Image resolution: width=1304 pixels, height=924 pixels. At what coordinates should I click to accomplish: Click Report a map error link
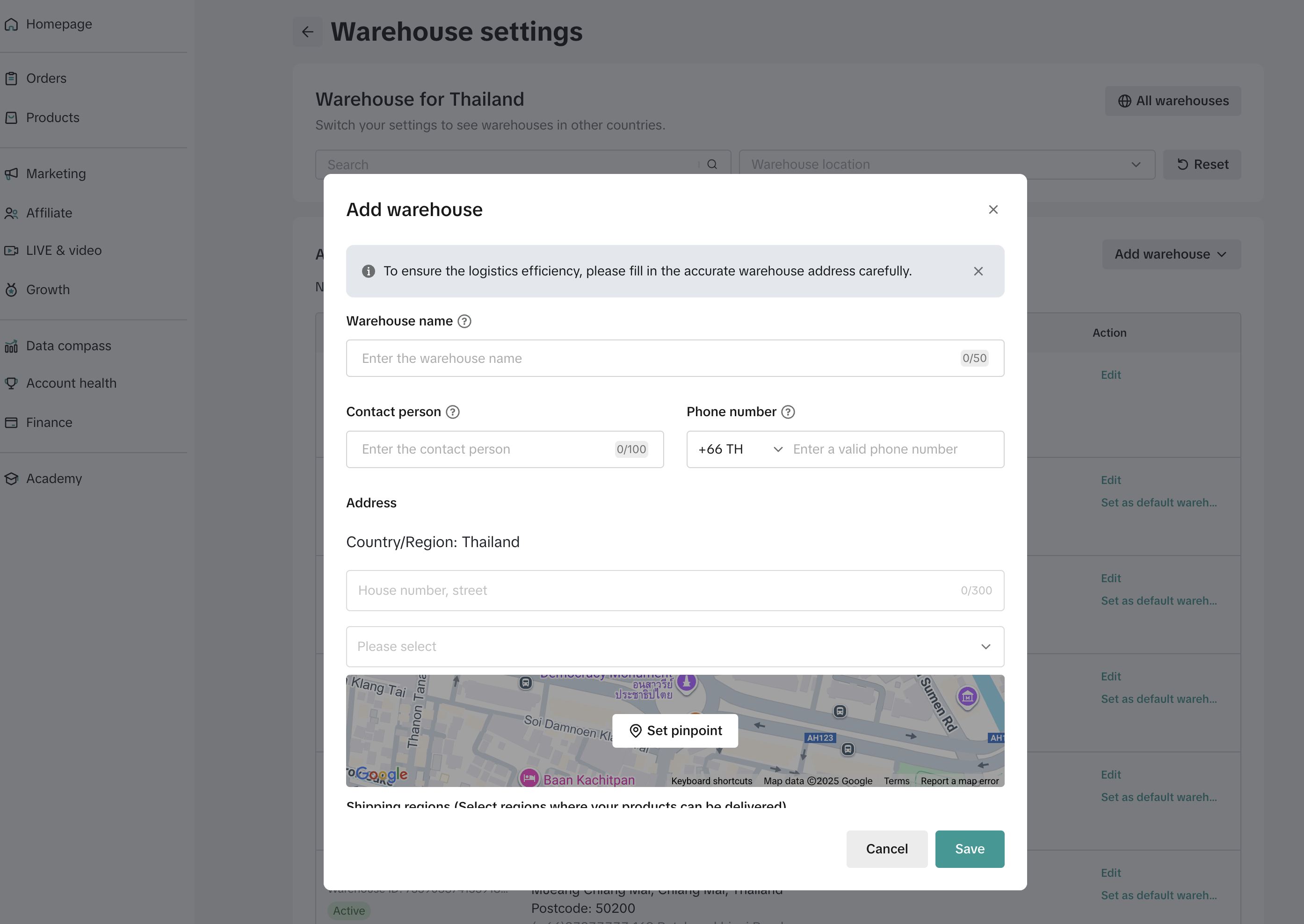pos(959,781)
